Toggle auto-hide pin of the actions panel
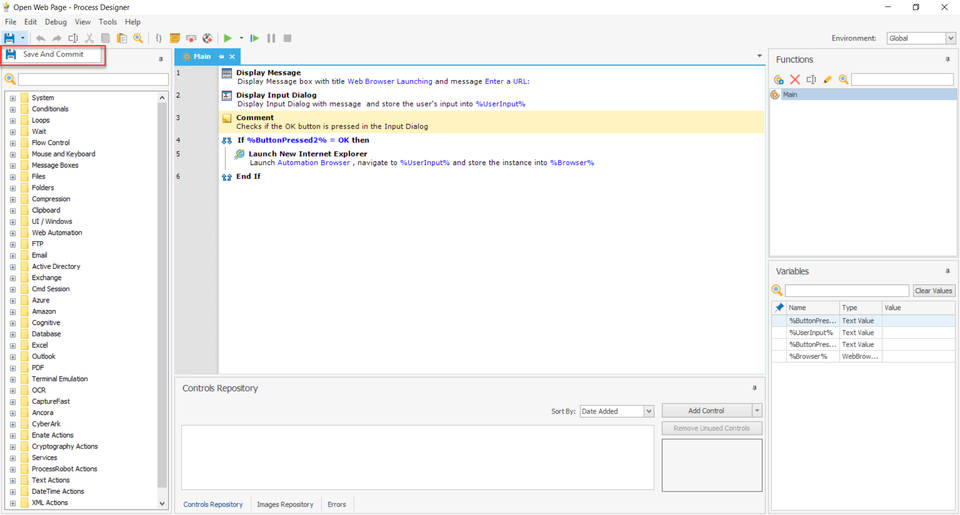960x515 pixels. pos(161,59)
